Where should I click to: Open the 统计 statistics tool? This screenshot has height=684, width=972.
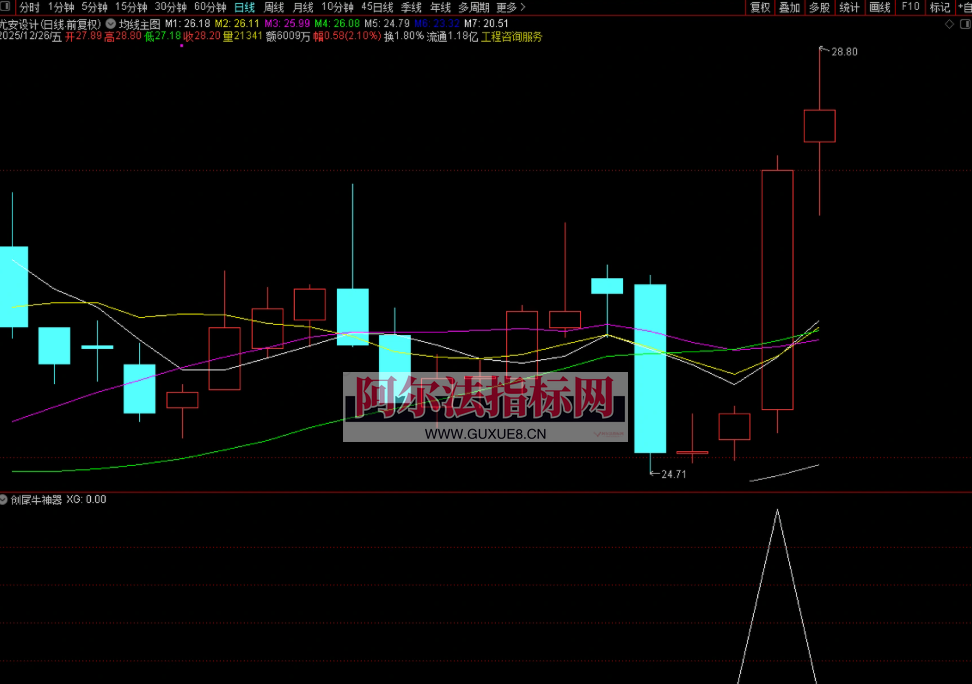click(849, 7)
